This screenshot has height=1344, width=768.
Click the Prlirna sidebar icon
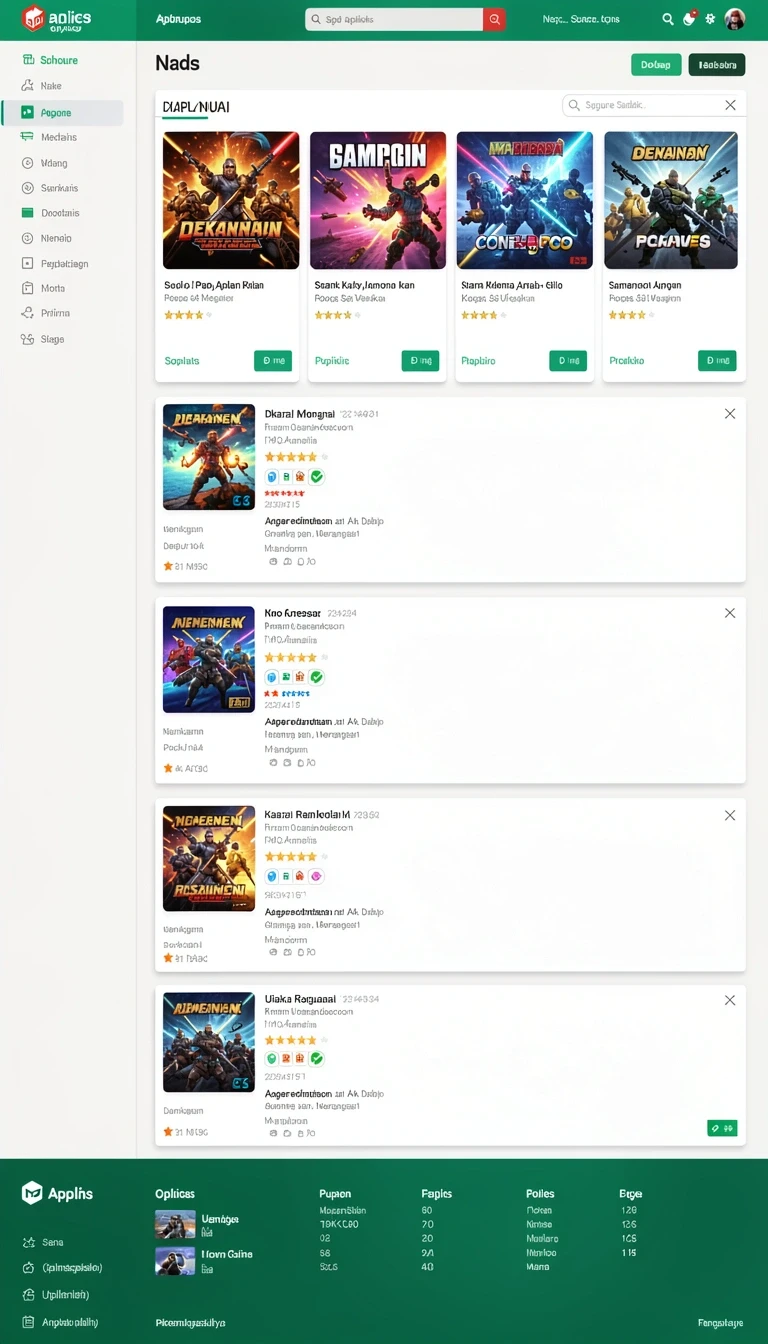(27, 313)
